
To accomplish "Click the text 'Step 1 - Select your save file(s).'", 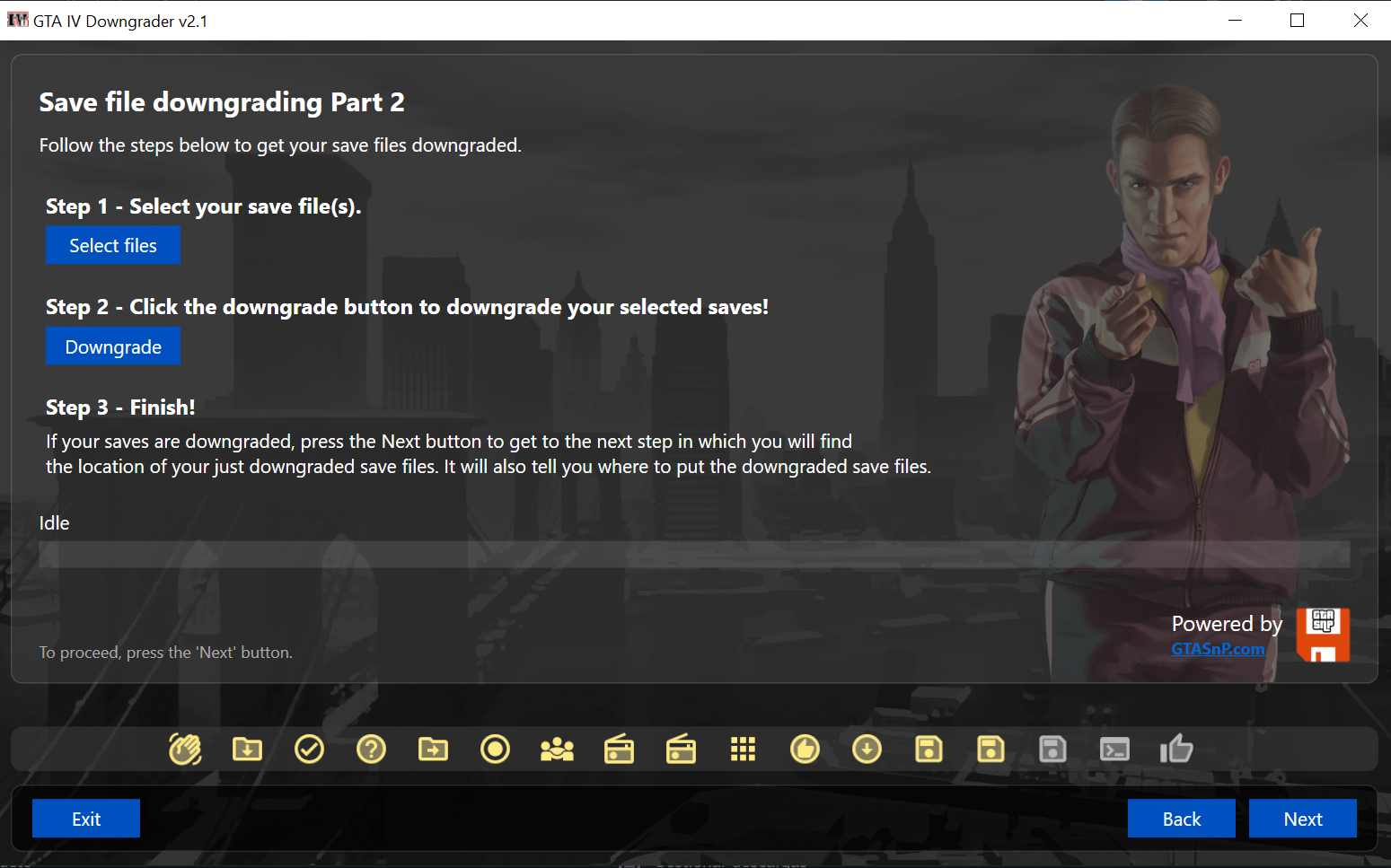I will [x=204, y=206].
